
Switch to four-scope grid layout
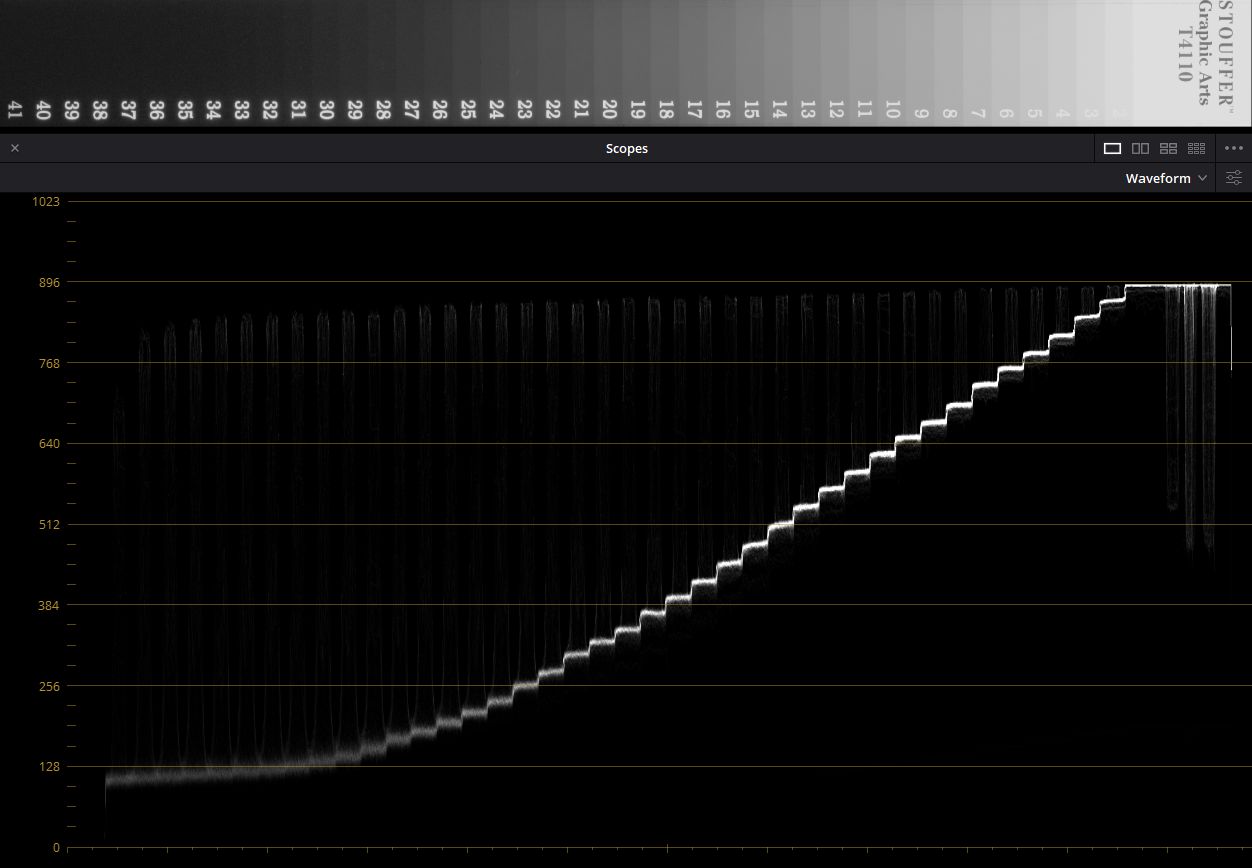pos(1168,148)
